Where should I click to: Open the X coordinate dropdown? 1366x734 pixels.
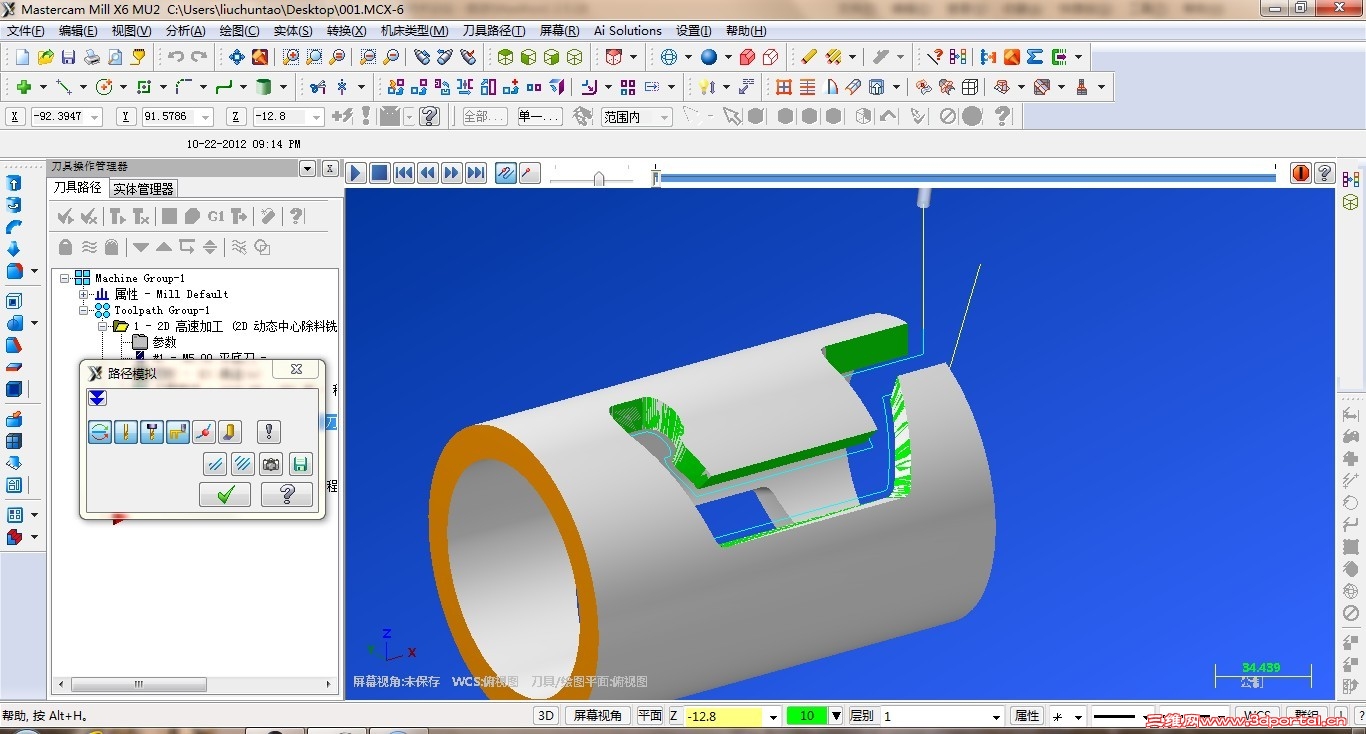click(x=95, y=117)
